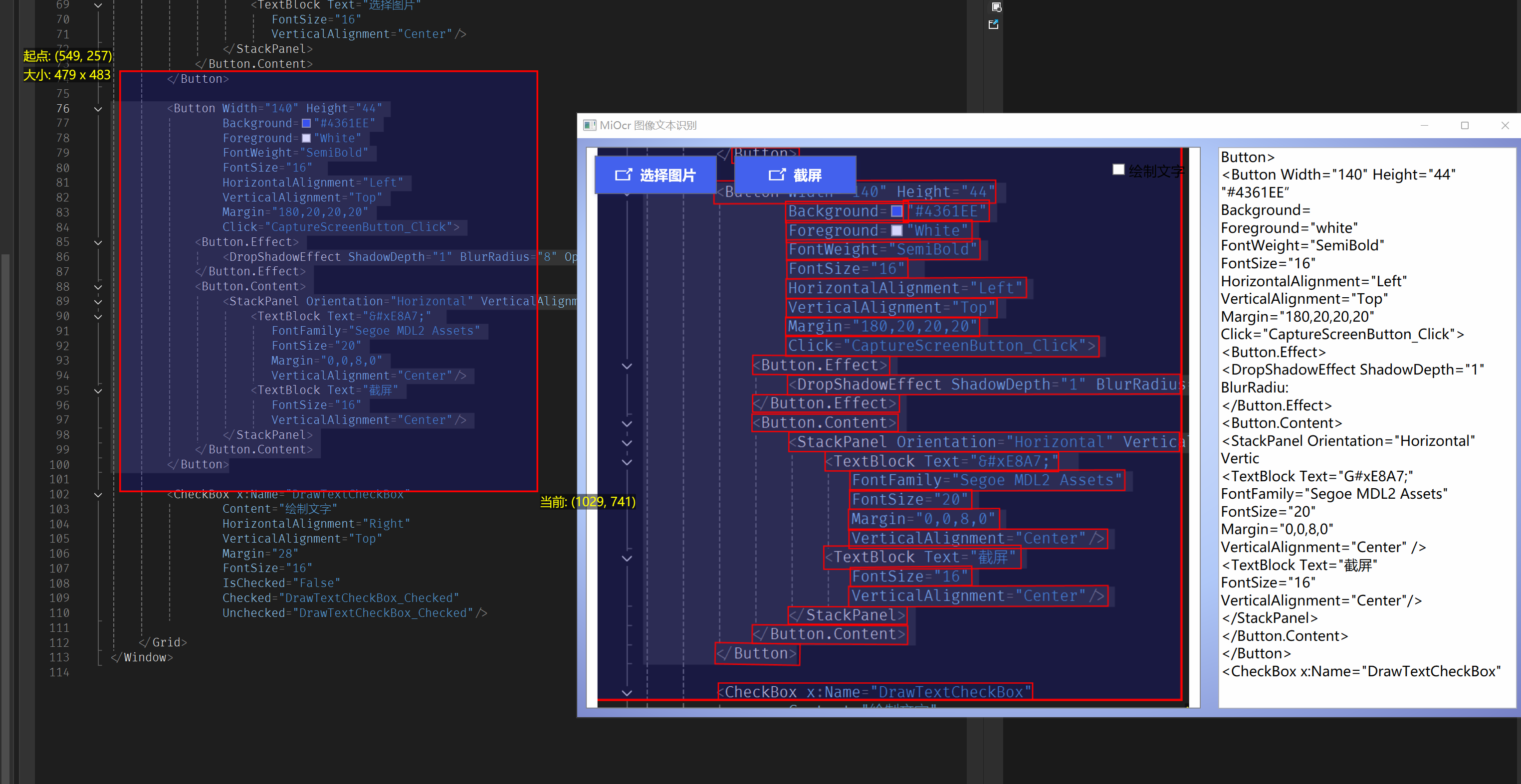Fold the StackPanel block at line 89

click(x=98, y=302)
